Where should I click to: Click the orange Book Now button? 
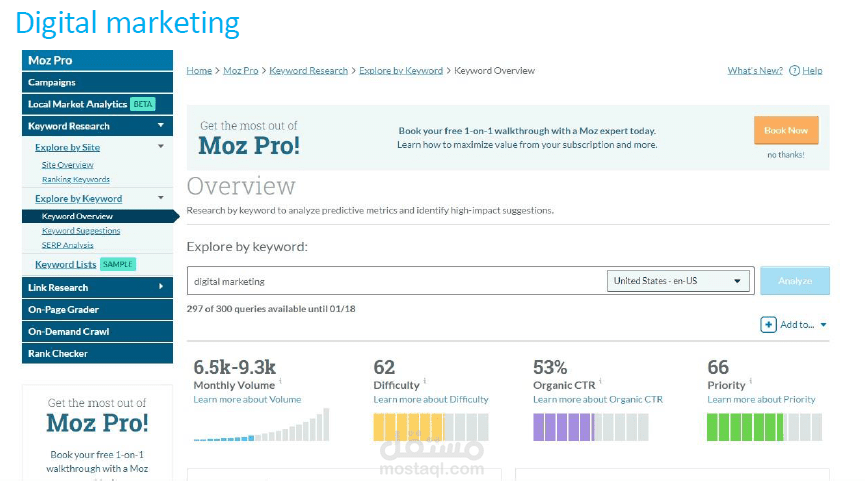coord(786,131)
